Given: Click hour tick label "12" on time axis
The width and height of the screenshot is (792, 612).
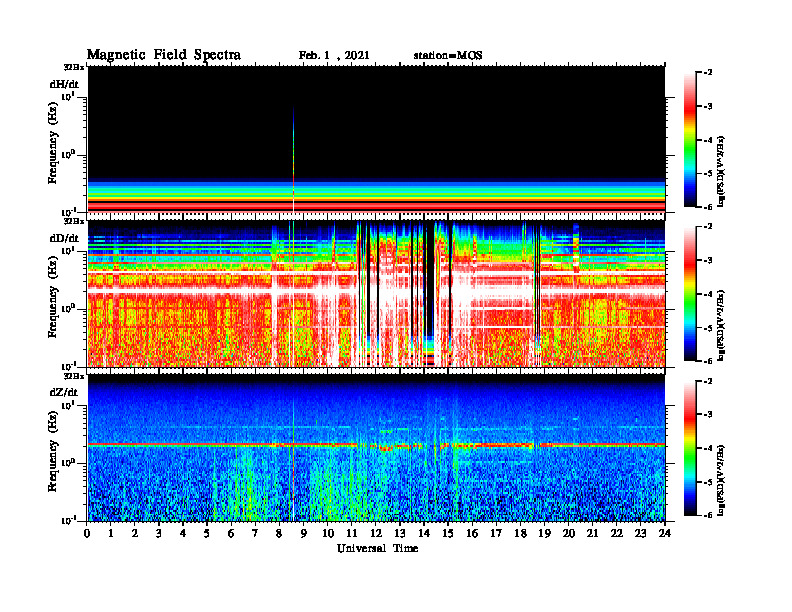Looking at the screenshot, I should [375, 534].
